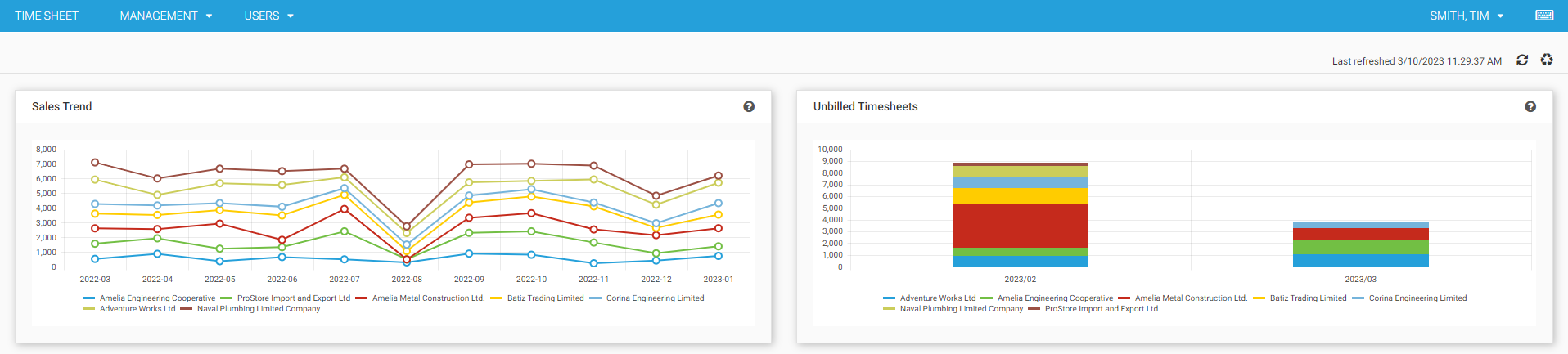This screenshot has width=1568, height=354.
Task: Click the 10,000 y-axis label in Unbilled chart
Action: click(x=830, y=150)
